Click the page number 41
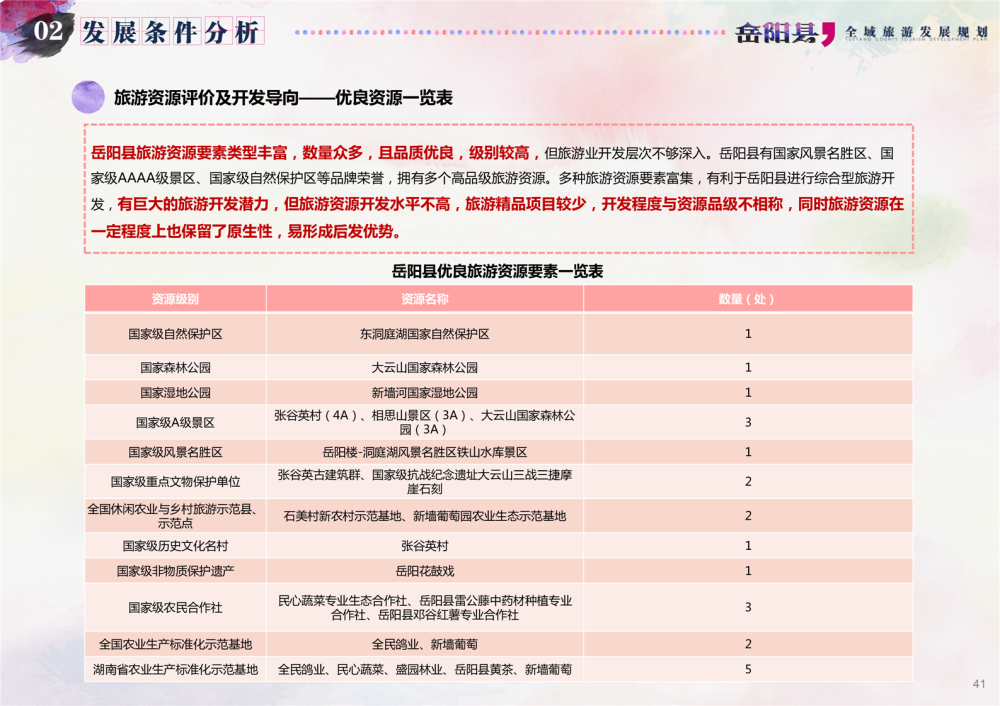 pos(978,684)
